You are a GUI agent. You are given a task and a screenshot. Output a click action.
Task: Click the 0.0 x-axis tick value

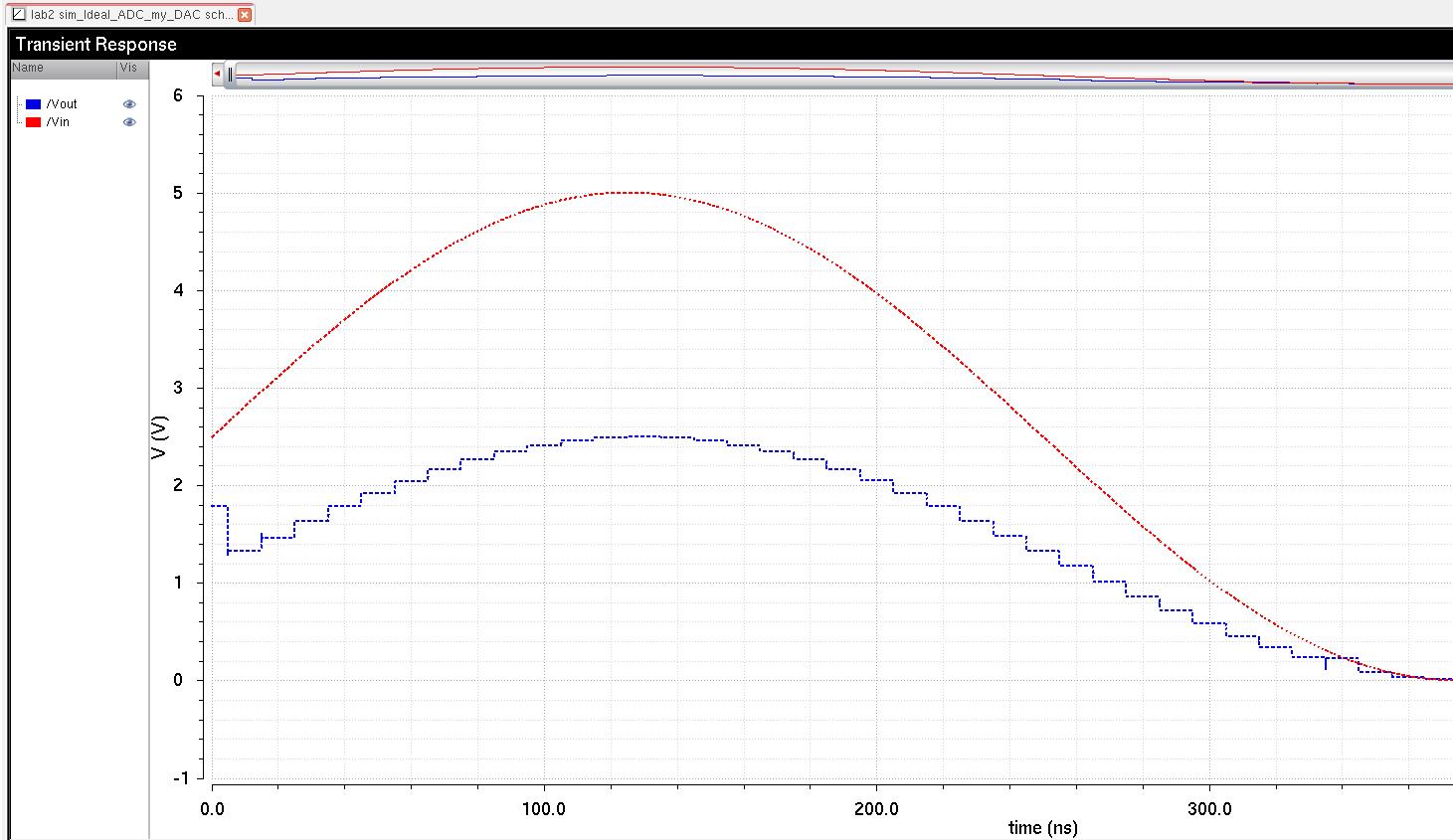pyautogui.click(x=212, y=808)
